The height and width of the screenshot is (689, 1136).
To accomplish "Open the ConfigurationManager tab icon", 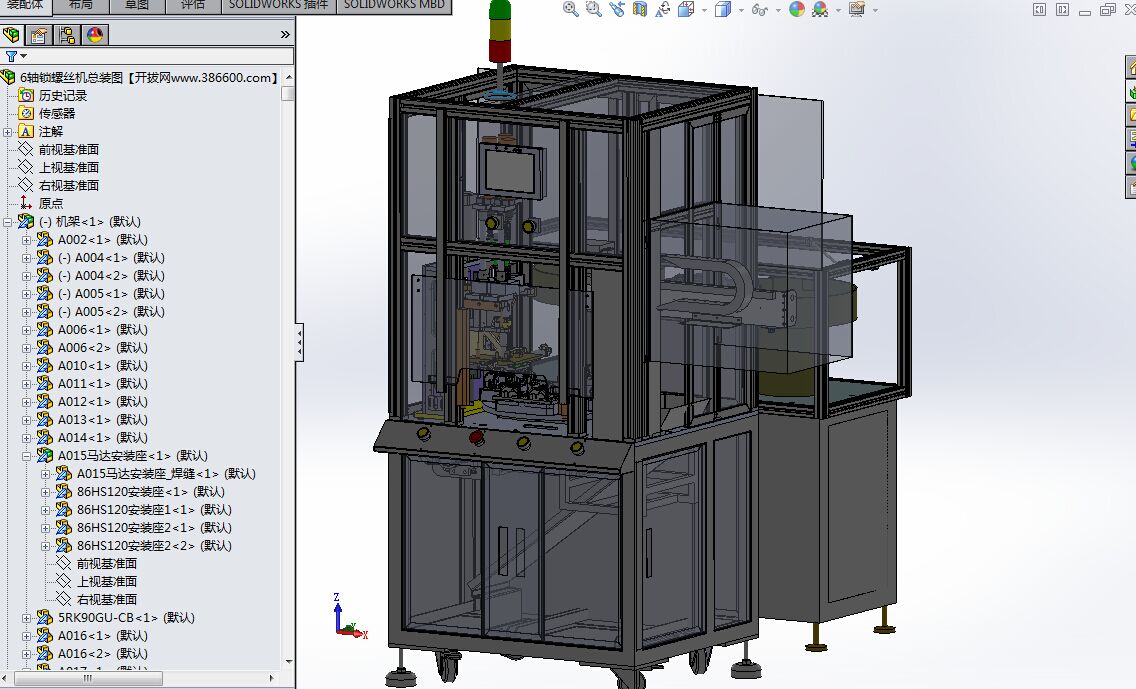I will click(67, 35).
